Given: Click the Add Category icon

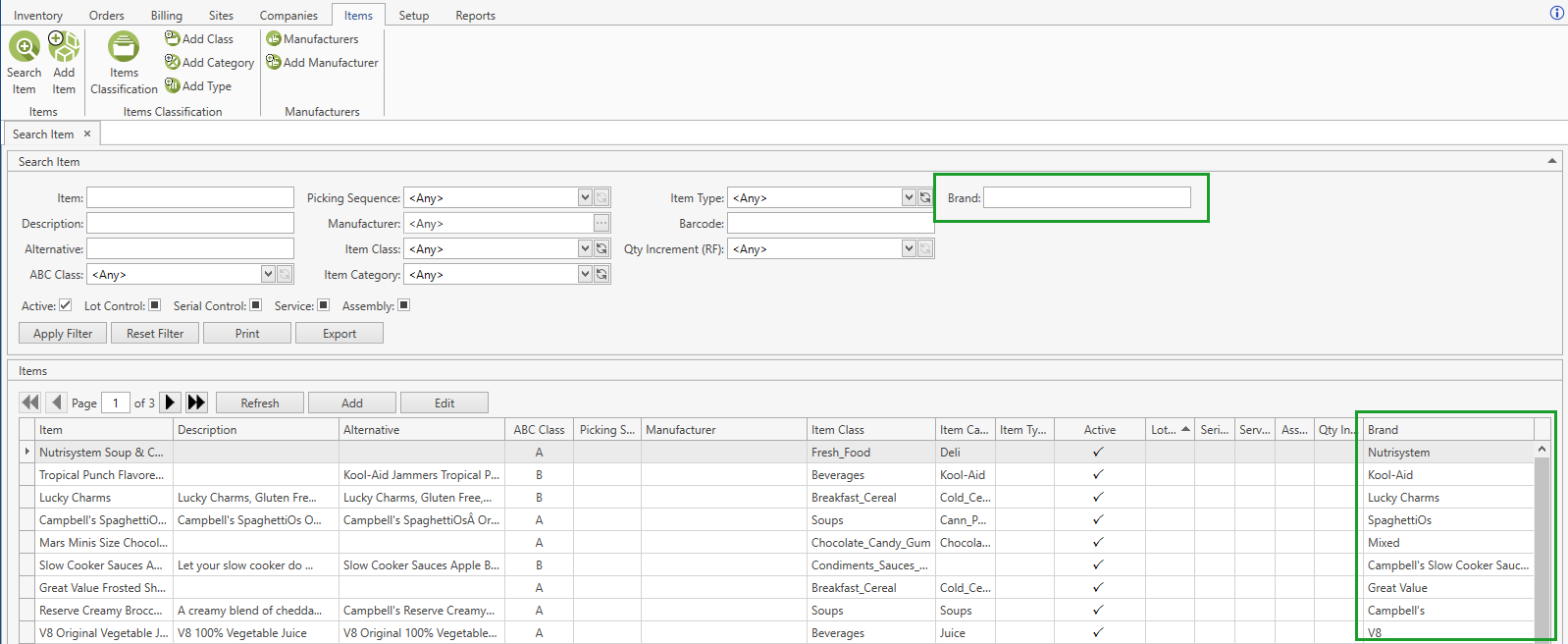Looking at the screenshot, I should [172, 62].
